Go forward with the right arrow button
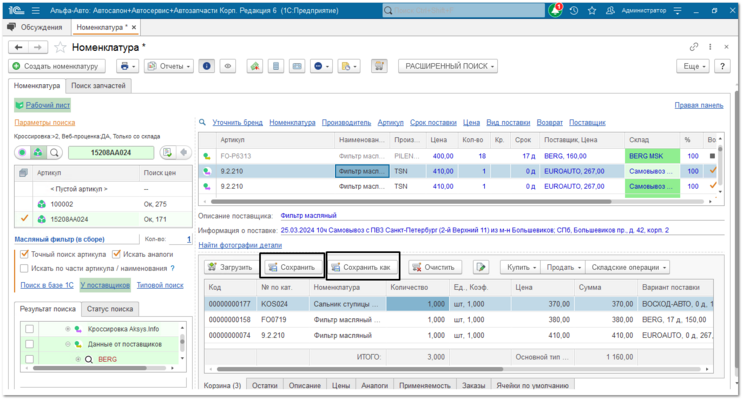743x400 pixels. click(x=37, y=47)
